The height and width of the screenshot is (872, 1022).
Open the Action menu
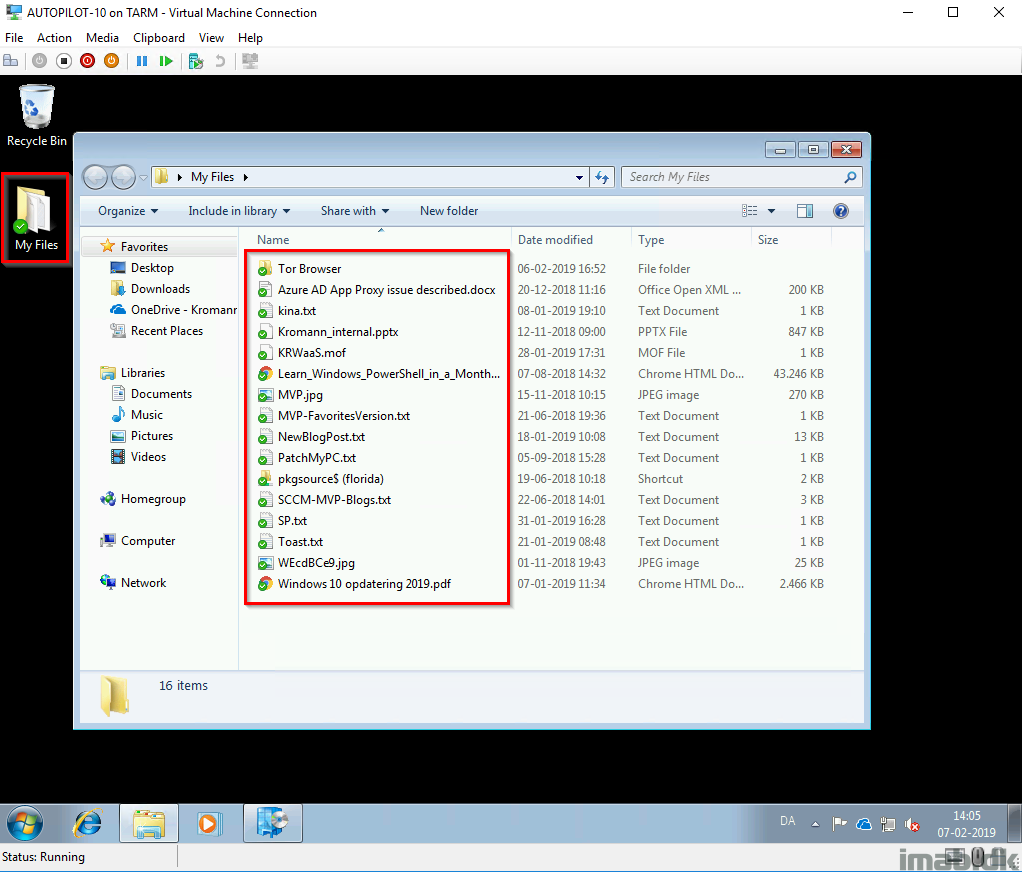(x=54, y=38)
